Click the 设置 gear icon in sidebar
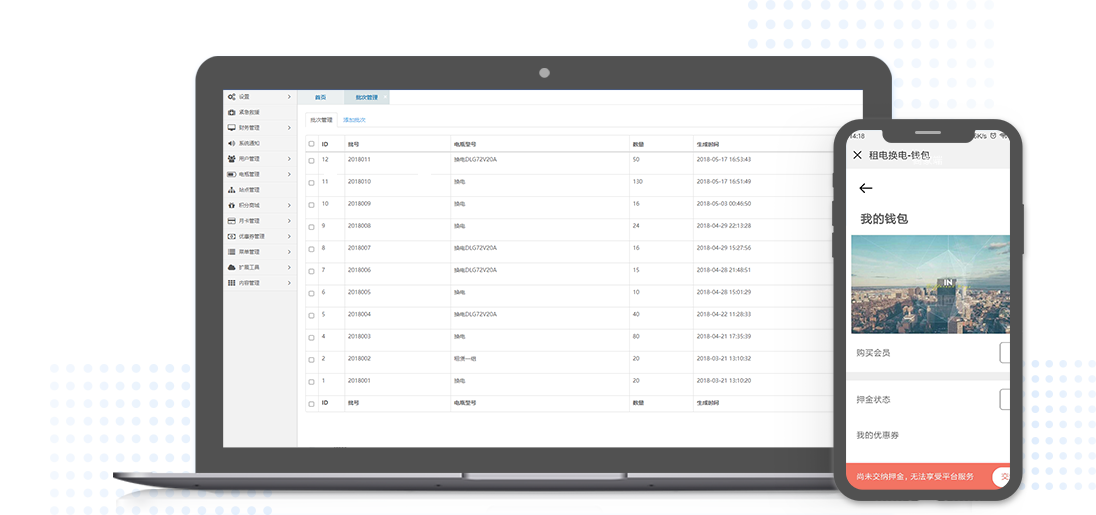This screenshot has width=1096, height=515. point(232,97)
